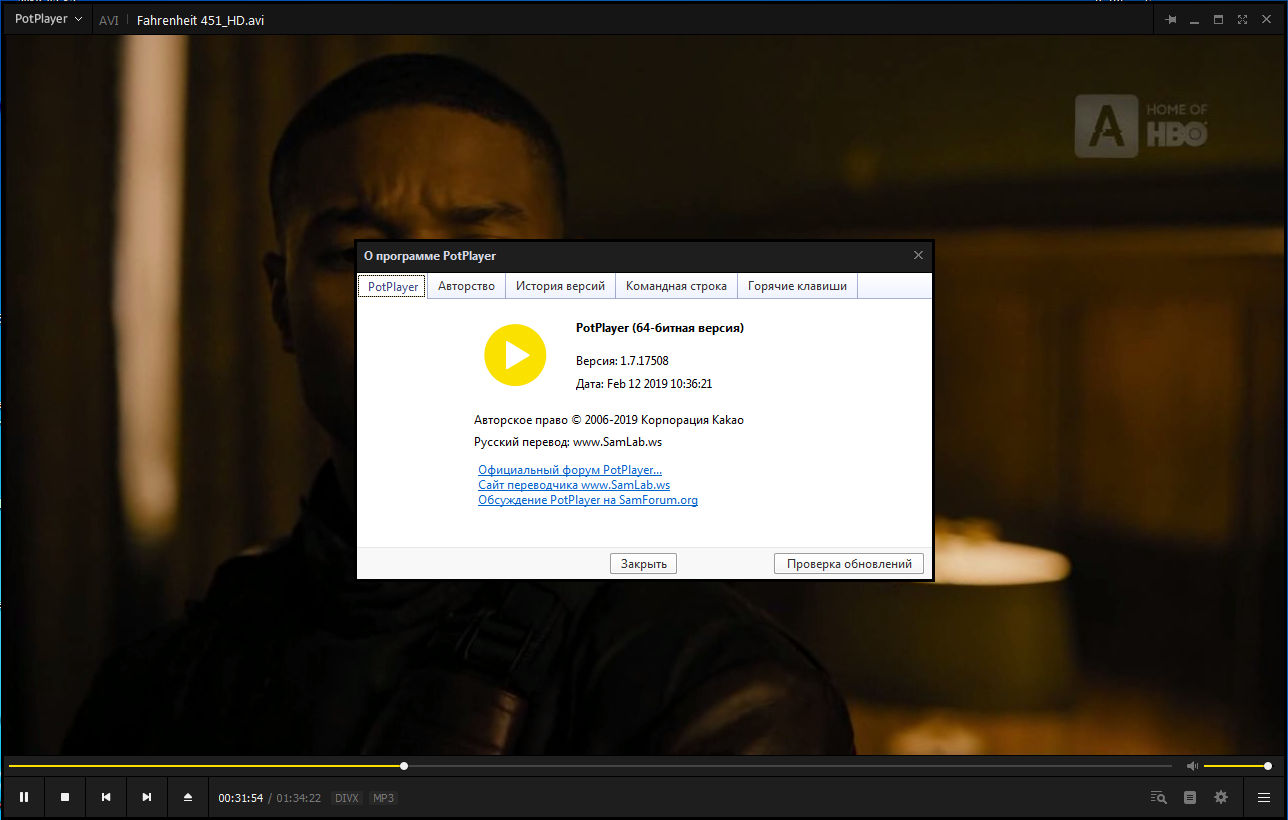Open the settings gear in control bar
Screen dimensions: 1288x820
(x=1221, y=797)
